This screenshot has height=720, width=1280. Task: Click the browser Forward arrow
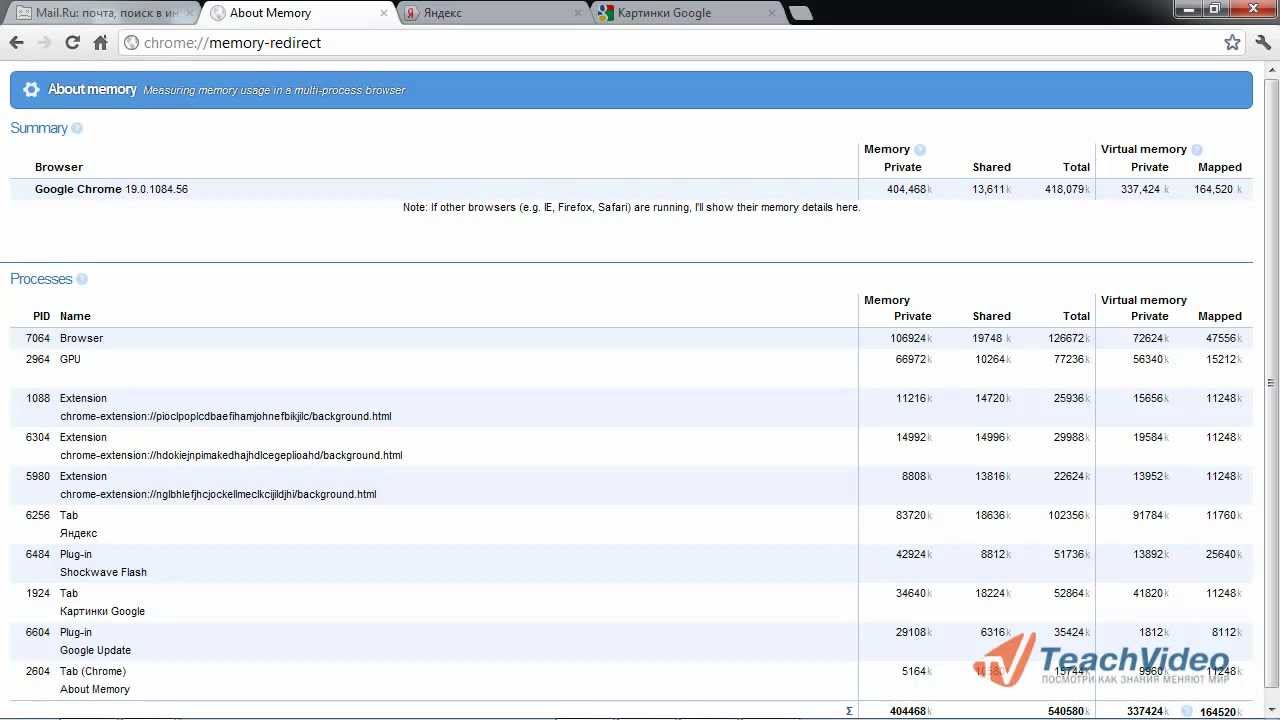[x=44, y=43]
